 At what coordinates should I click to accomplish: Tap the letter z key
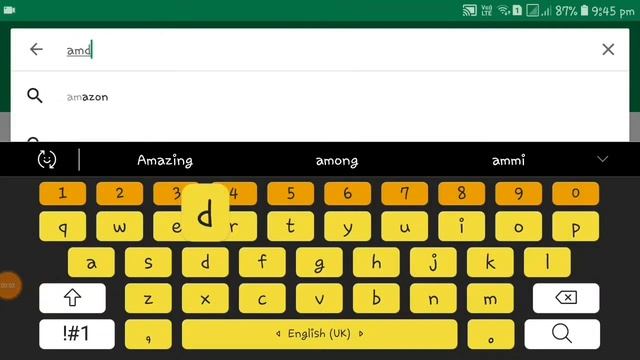[x=148, y=298]
